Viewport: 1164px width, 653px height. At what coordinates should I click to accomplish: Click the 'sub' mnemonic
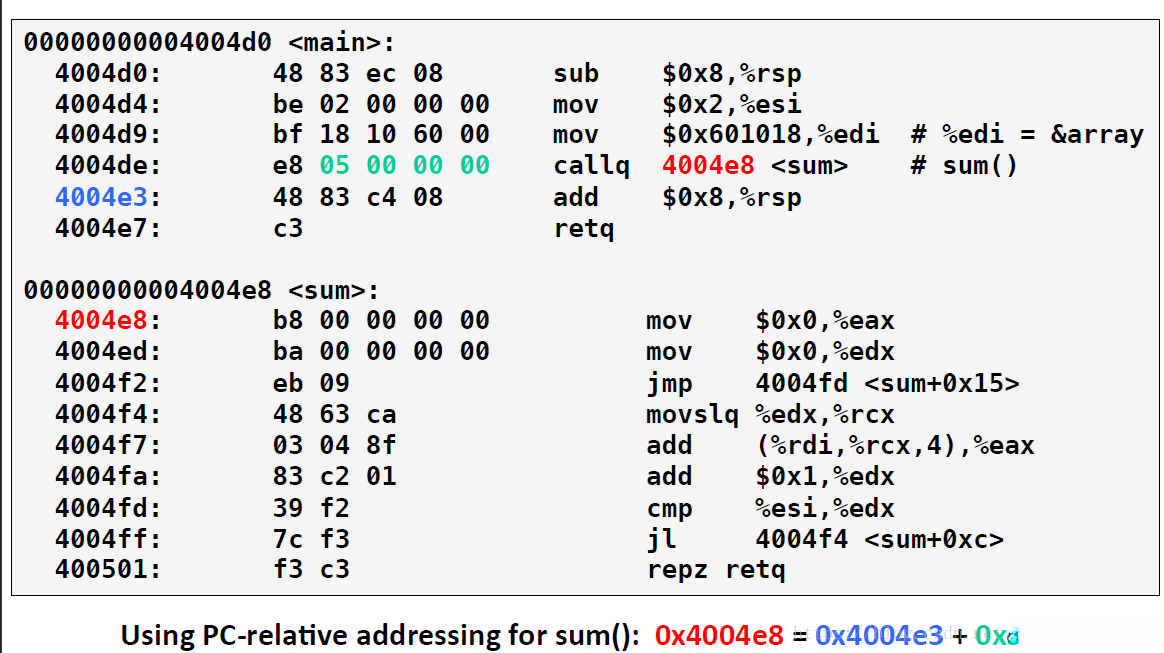click(576, 73)
